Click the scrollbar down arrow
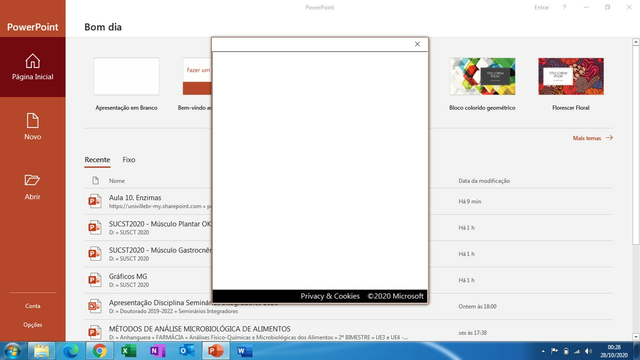Viewport: 640px width, 360px height. point(636,337)
